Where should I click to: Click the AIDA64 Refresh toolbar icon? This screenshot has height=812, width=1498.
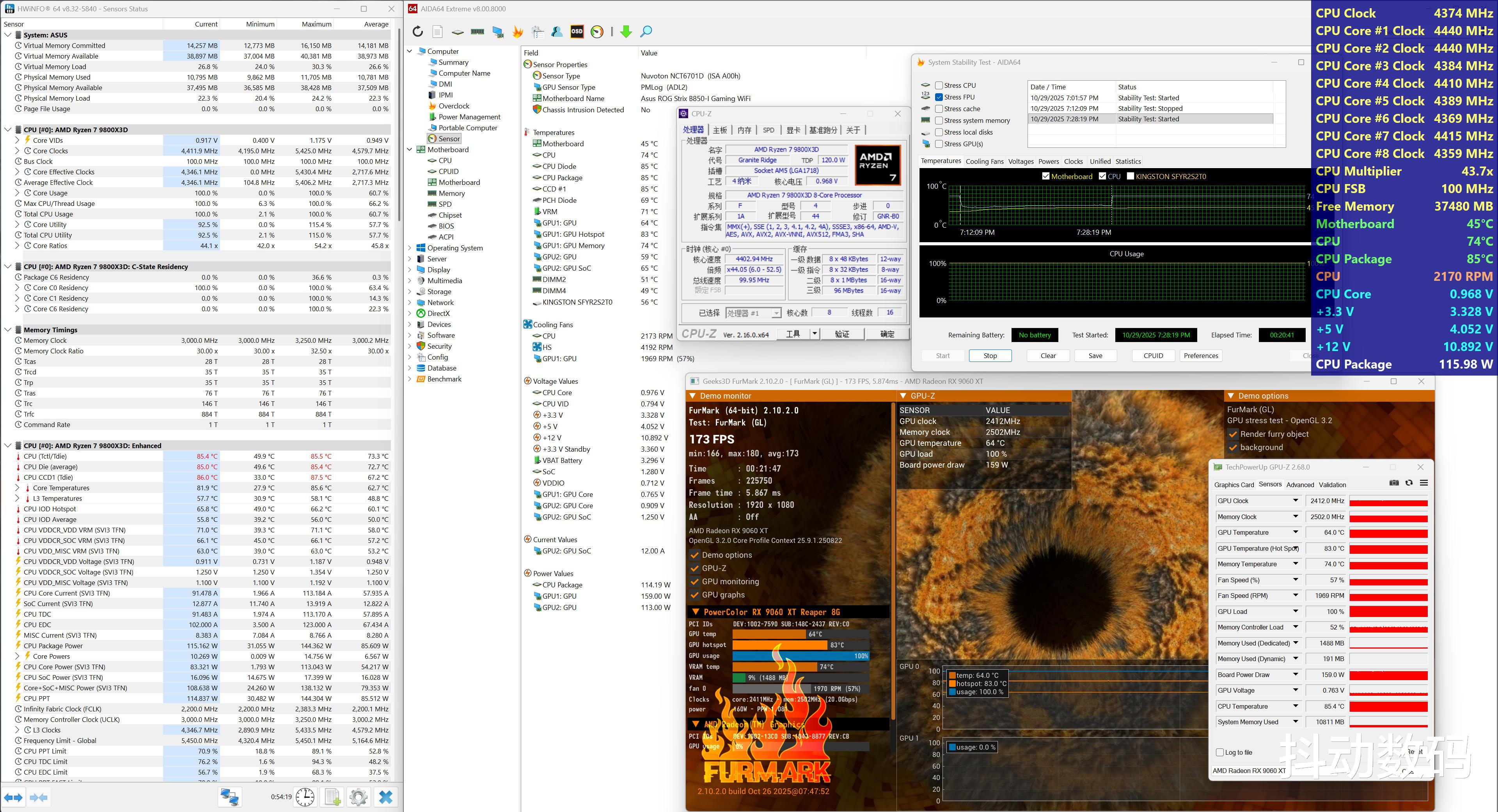(x=417, y=32)
